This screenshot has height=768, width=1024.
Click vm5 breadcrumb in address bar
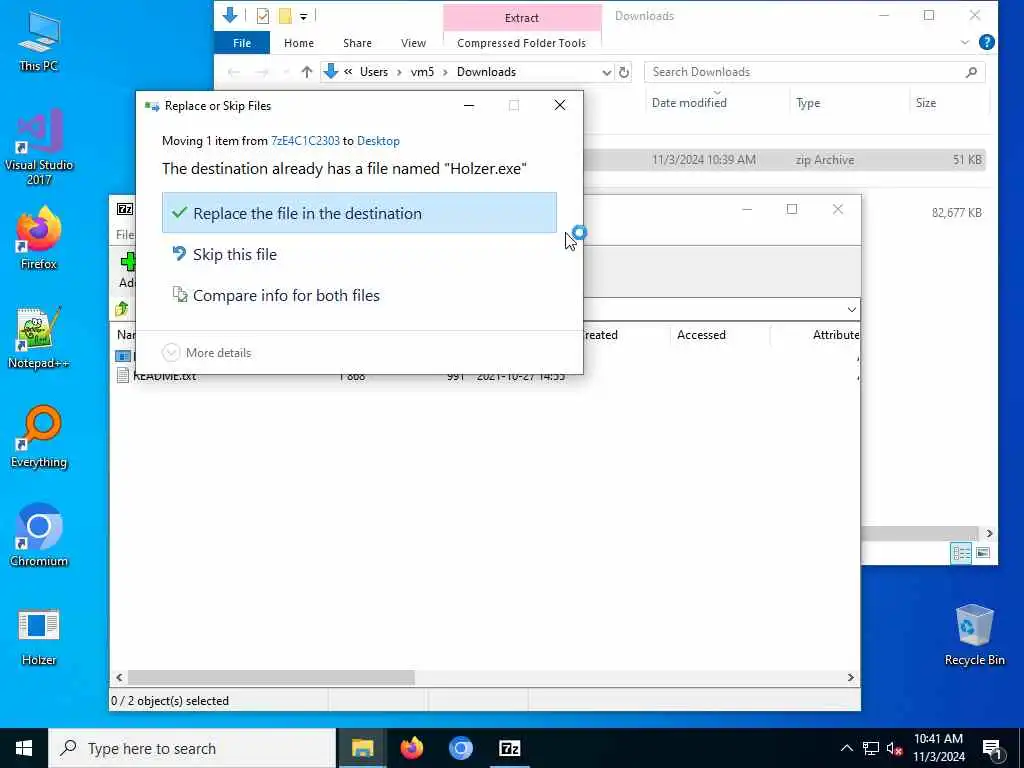(422, 72)
